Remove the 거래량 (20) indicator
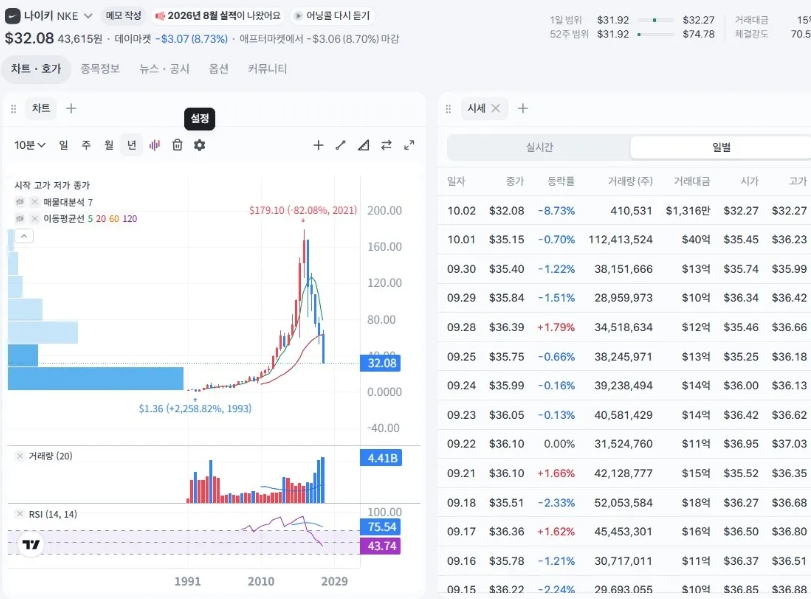 pos(20,456)
